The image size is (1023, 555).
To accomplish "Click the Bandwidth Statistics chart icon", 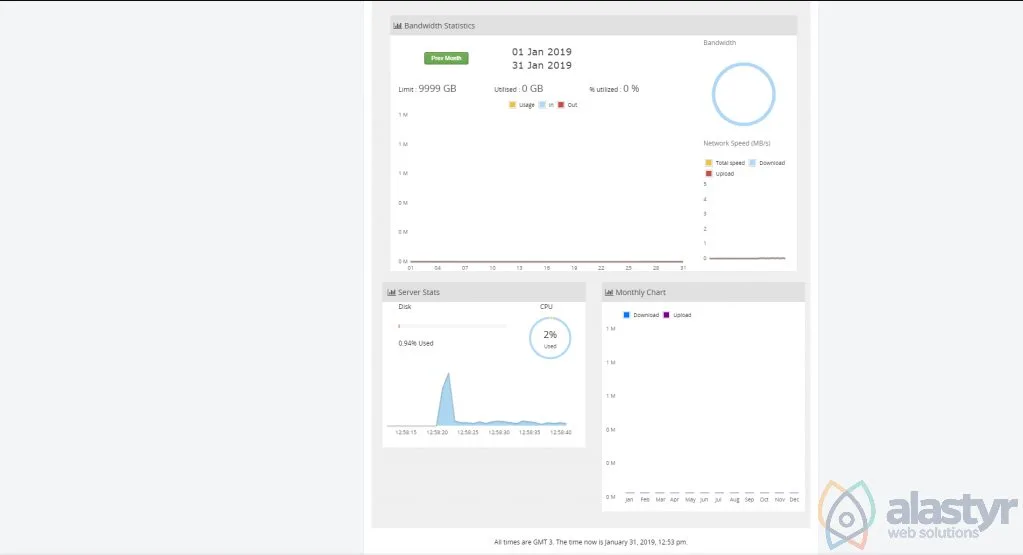I will 397,26.
